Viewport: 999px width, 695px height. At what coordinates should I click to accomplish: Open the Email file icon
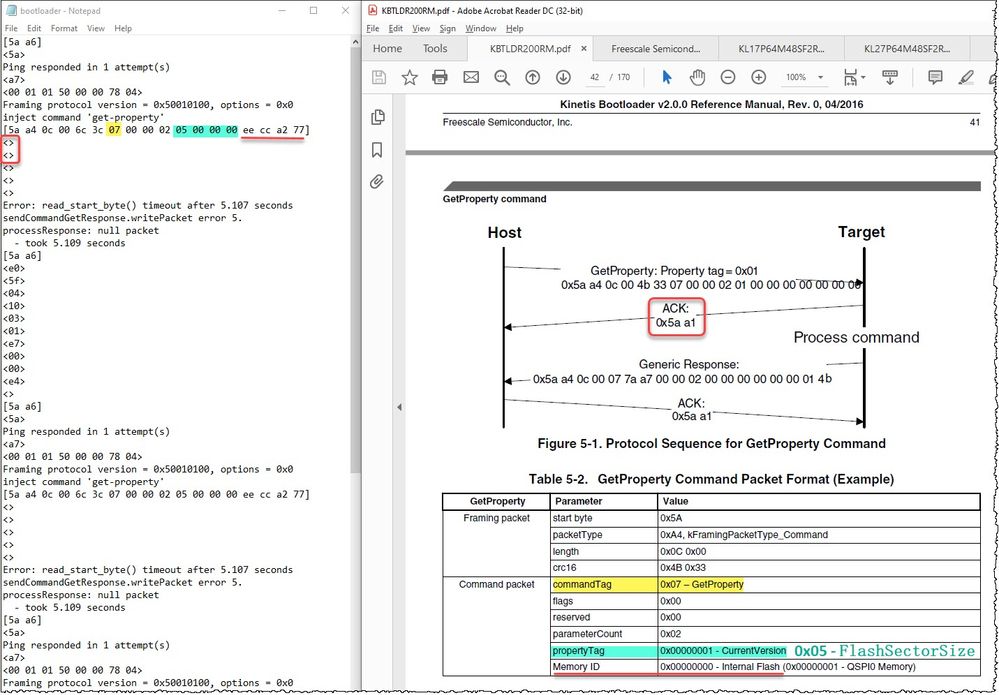click(x=470, y=77)
